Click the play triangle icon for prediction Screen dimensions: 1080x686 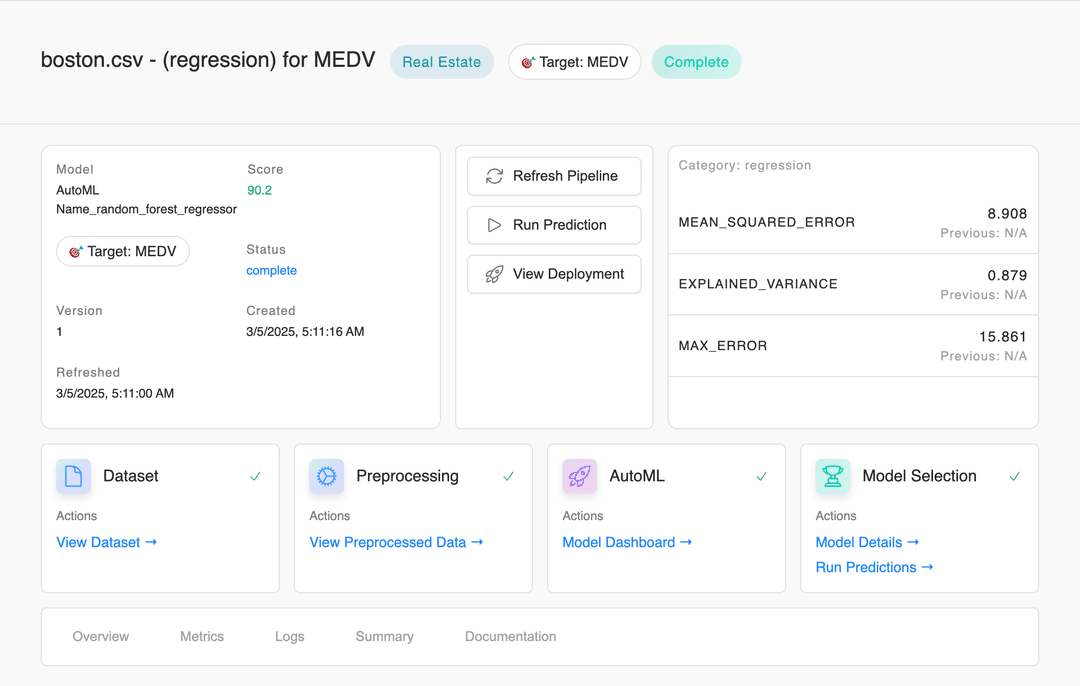click(494, 225)
